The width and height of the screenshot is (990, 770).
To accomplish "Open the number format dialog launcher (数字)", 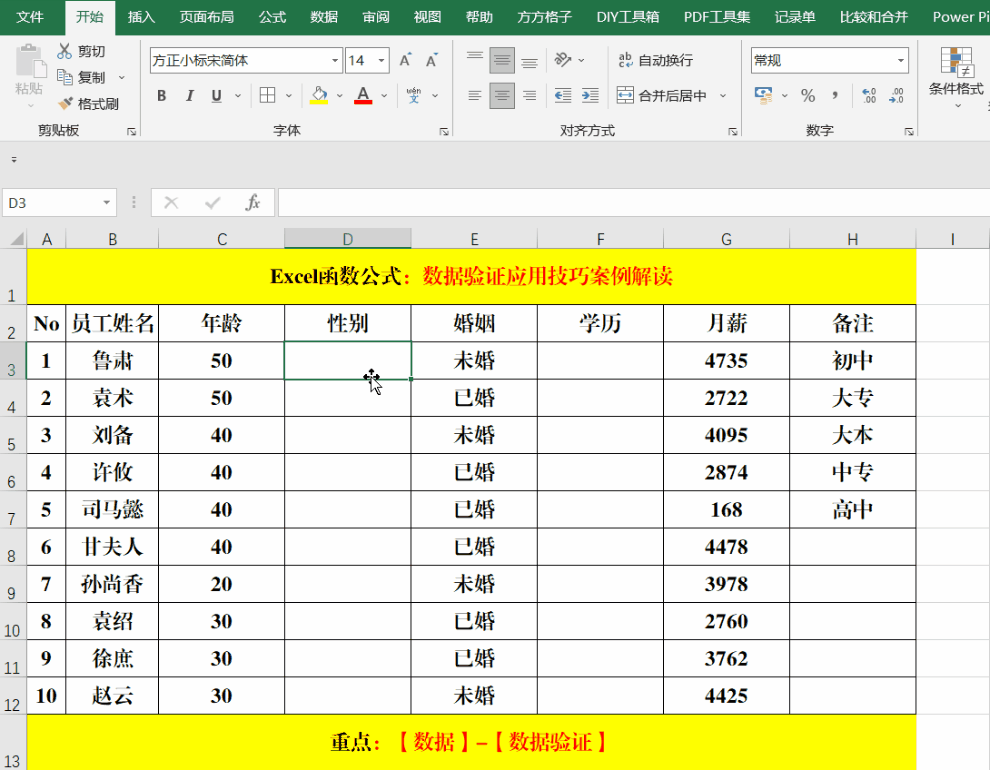I will click(x=909, y=131).
